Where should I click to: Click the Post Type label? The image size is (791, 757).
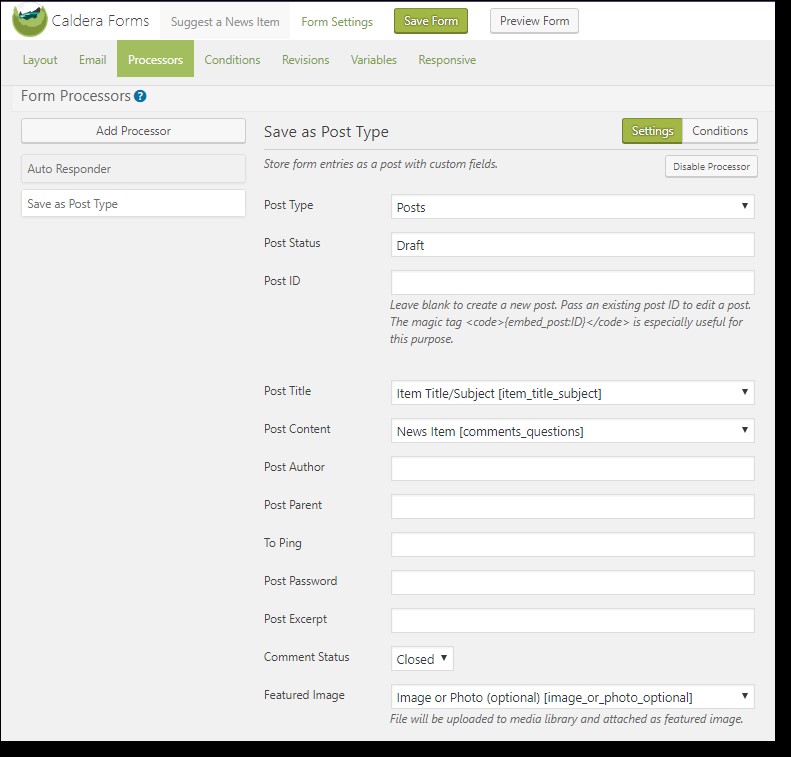click(289, 205)
